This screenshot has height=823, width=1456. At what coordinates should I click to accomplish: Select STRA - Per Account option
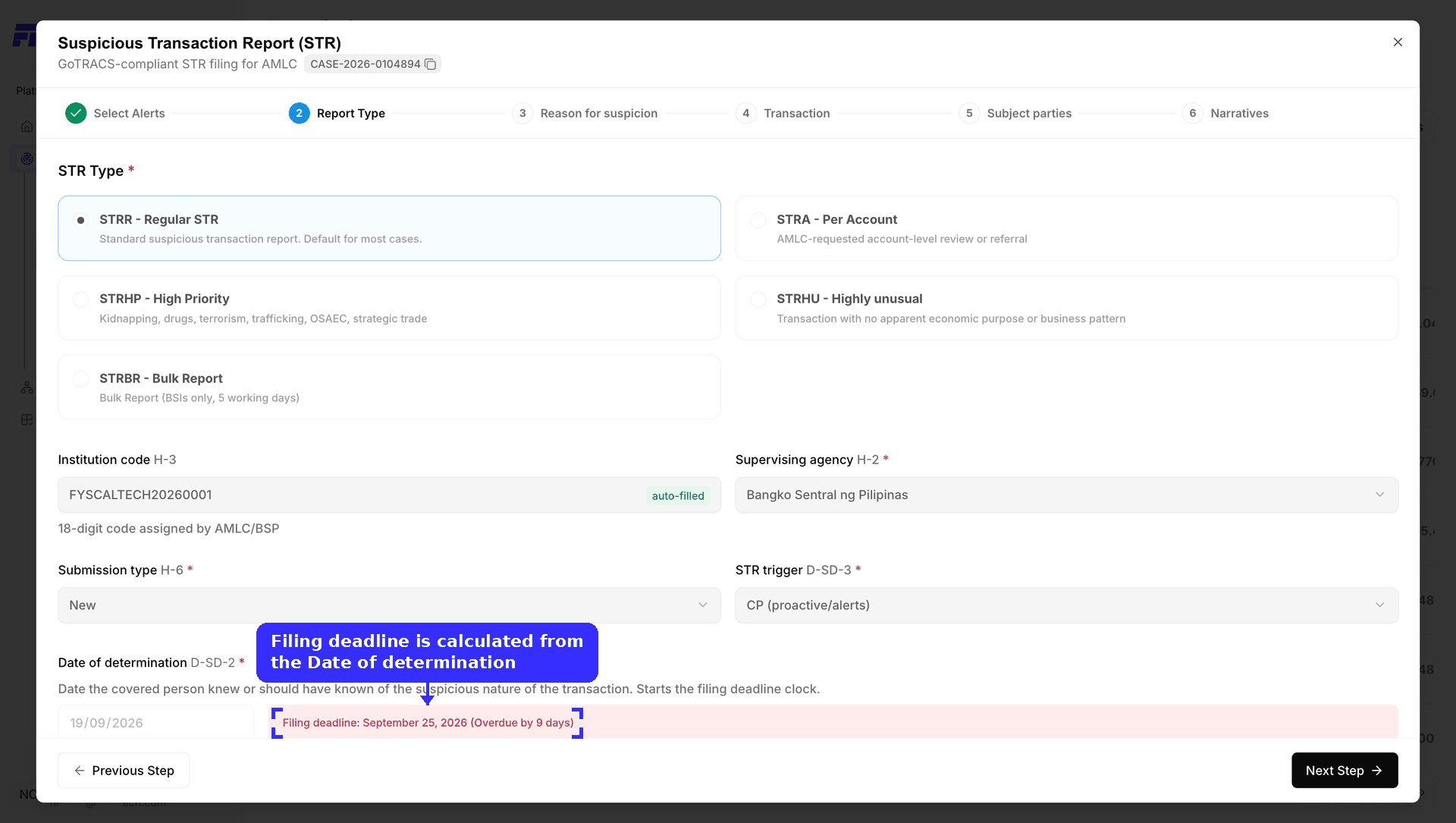tap(1066, 228)
